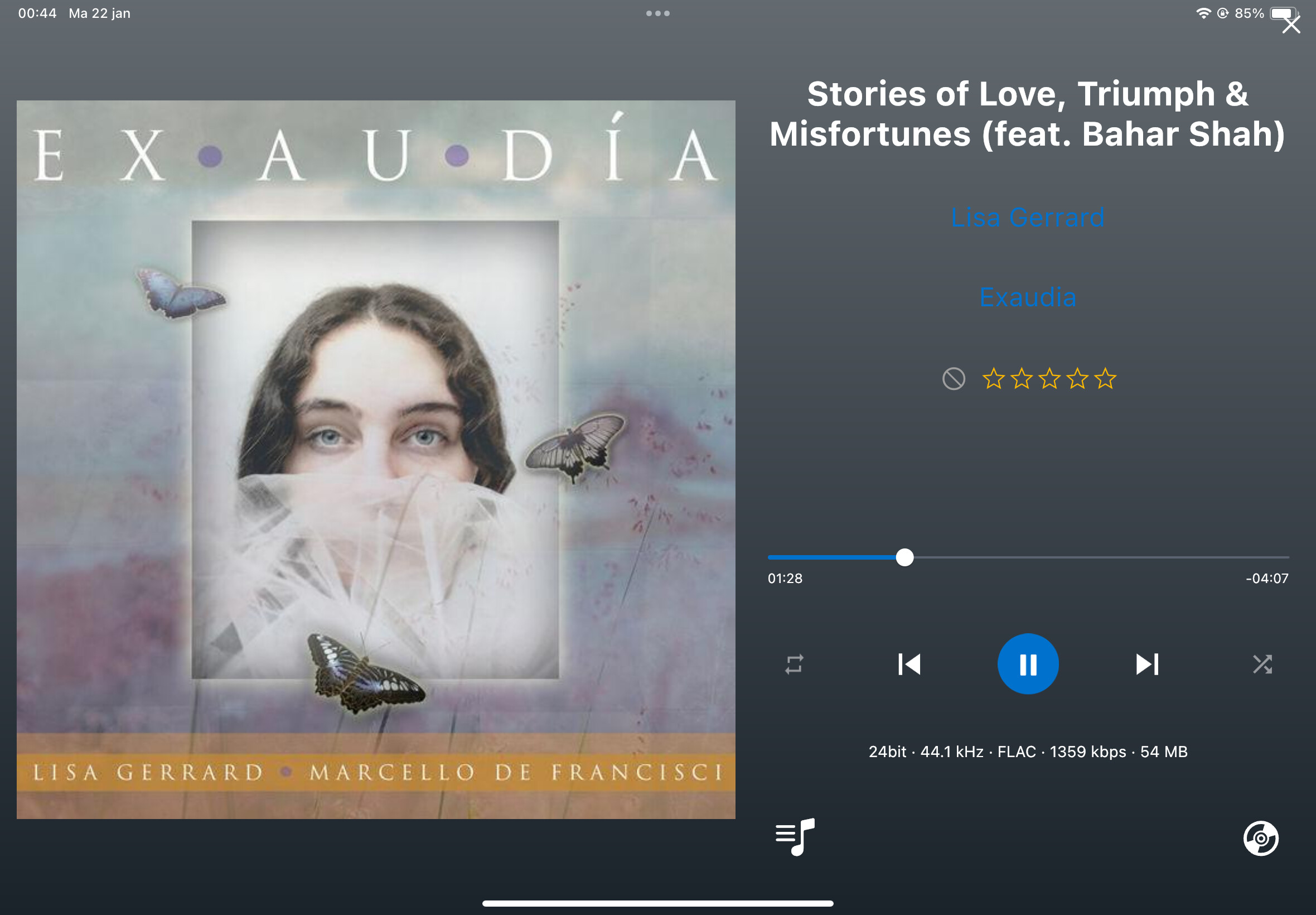Rate the track five stars
The height and width of the screenshot is (915, 1316).
pyautogui.click(x=1105, y=378)
